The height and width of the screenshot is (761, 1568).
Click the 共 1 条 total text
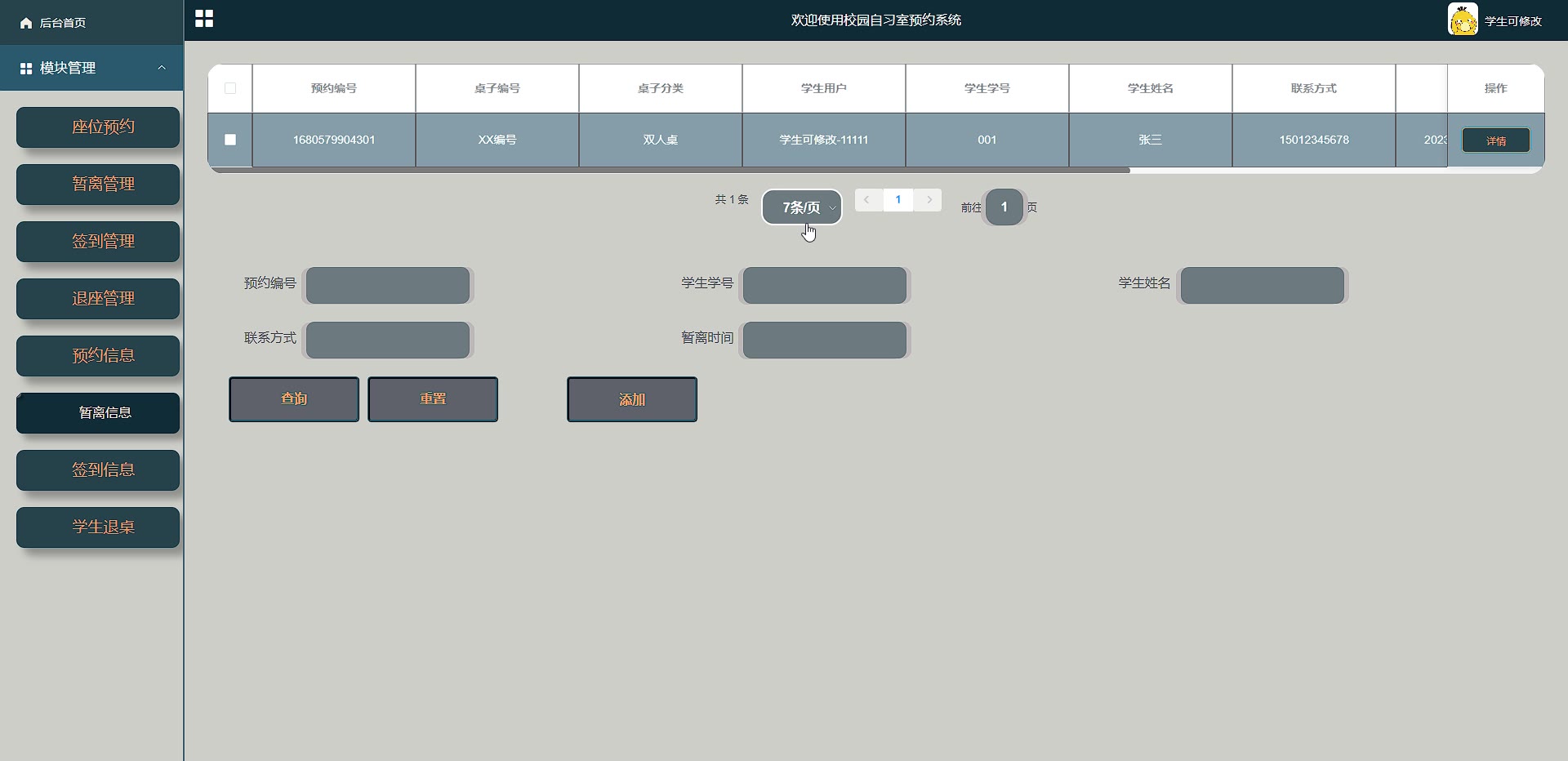tap(732, 199)
